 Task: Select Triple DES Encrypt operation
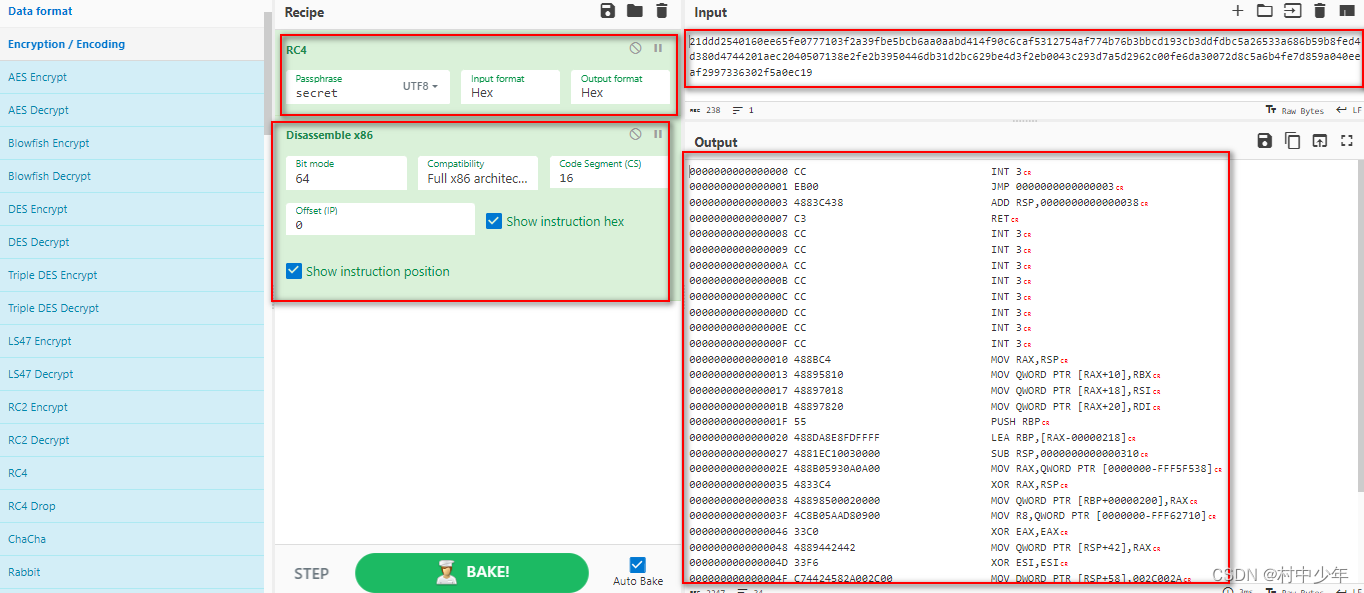click(x=132, y=275)
